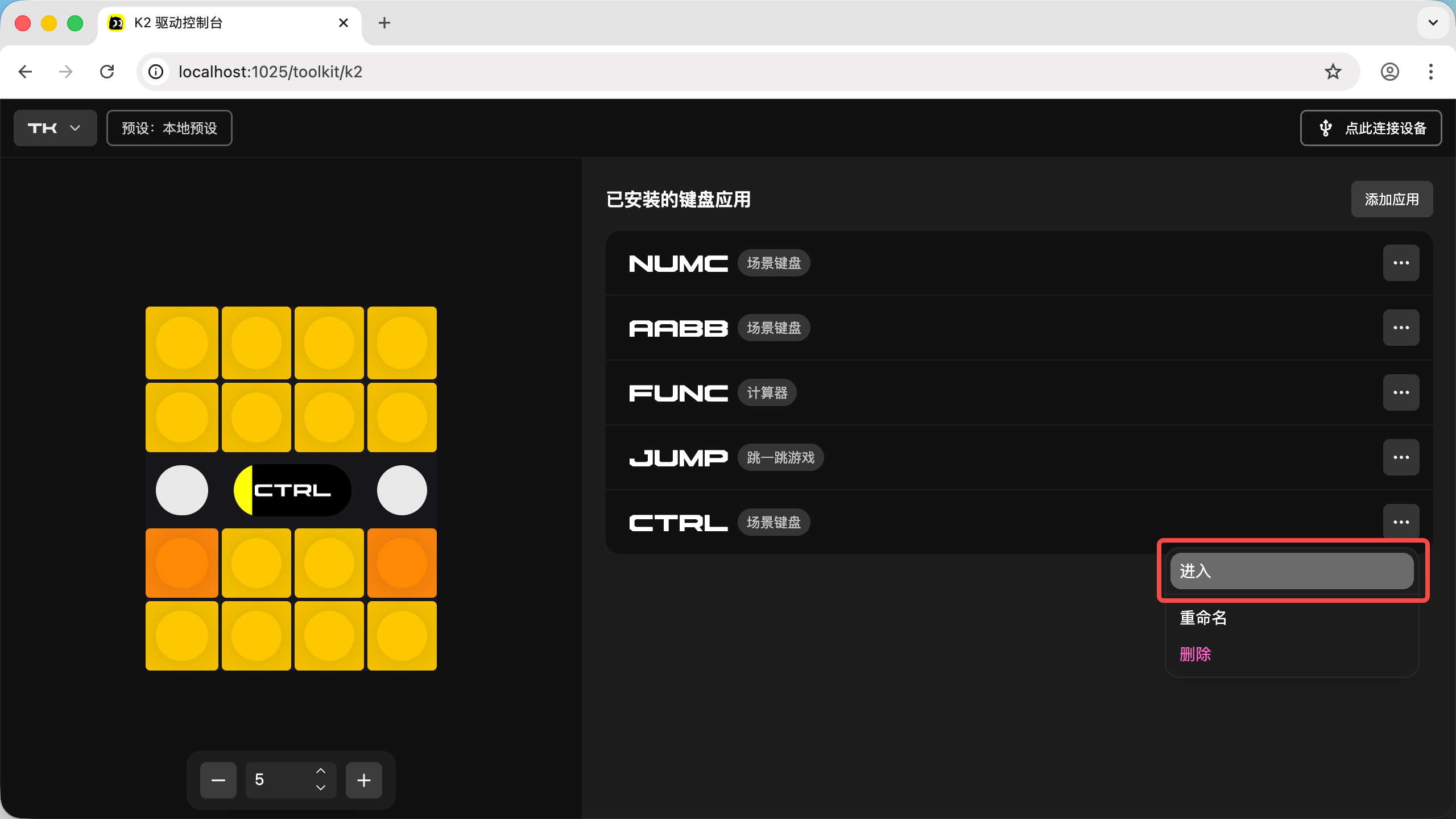Open the AABB app three-dot menu
The image size is (1456, 819).
[1401, 328]
